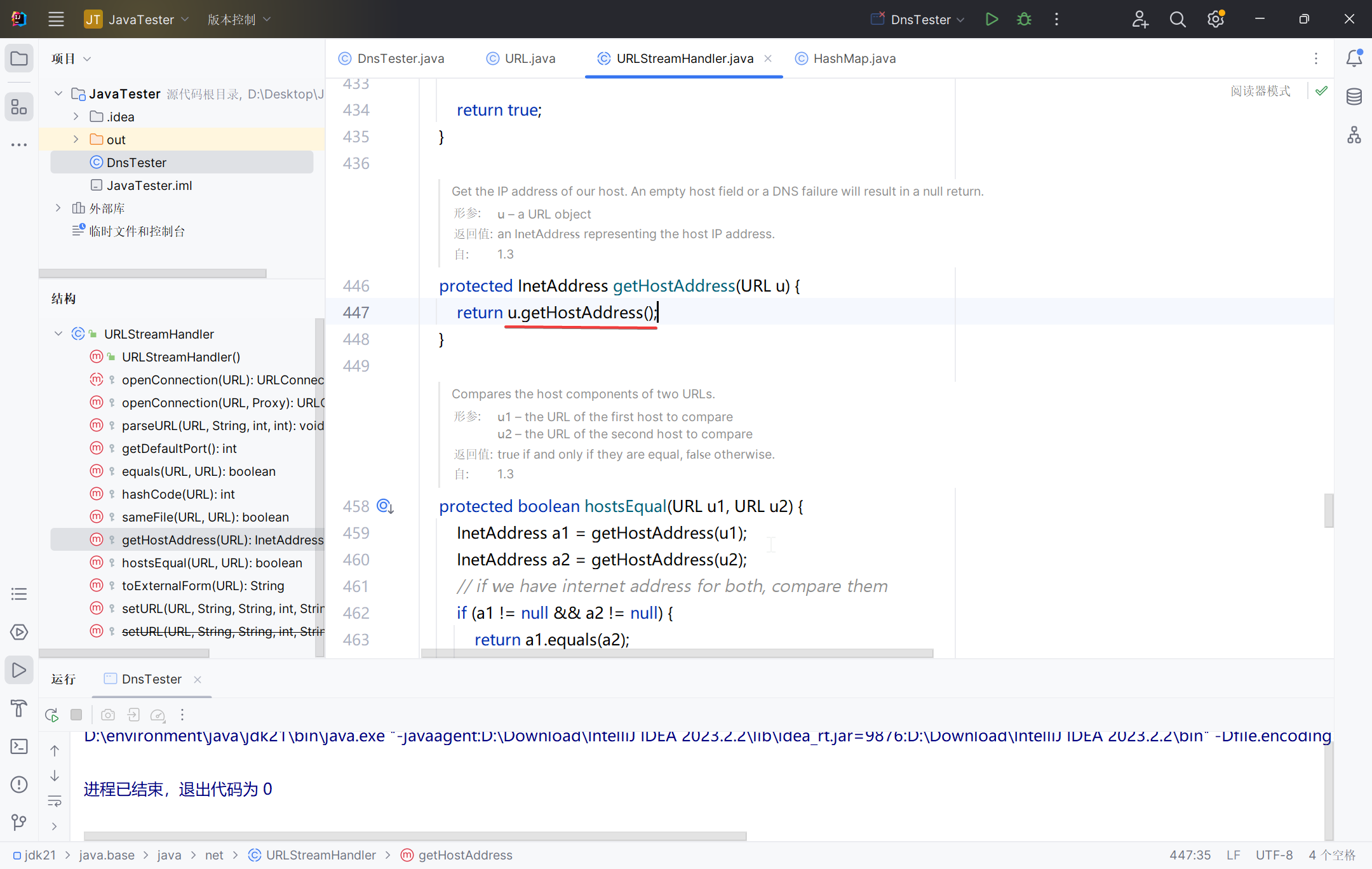Expand the 外部库 external libraries node
Viewport: 1372px width, 869px height.
pyautogui.click(x=58, y=208)
